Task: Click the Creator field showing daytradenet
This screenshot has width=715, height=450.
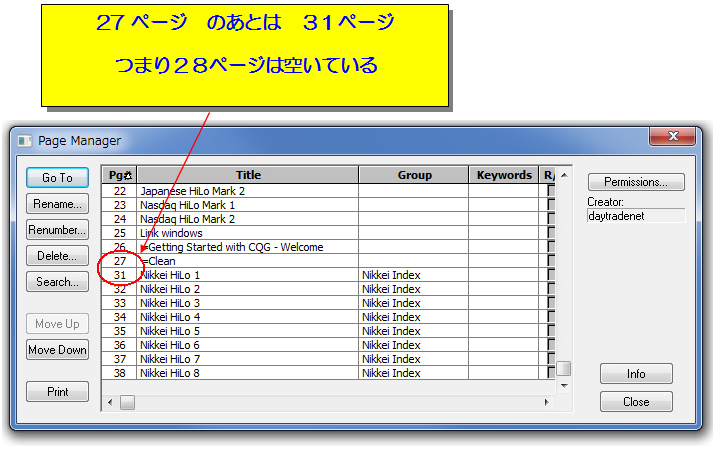Action: point(636,216)
